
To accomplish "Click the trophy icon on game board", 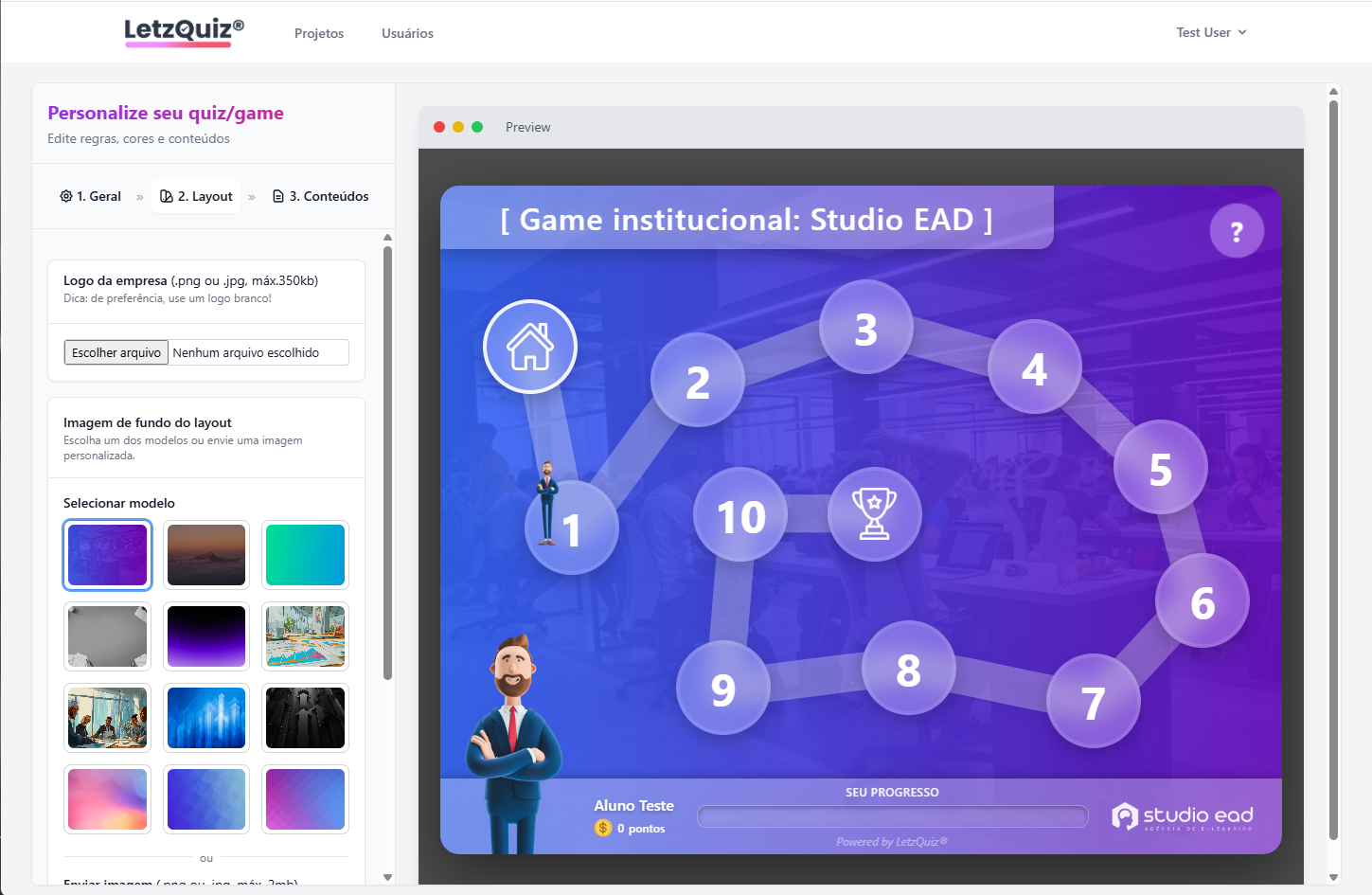I will 874,514.
